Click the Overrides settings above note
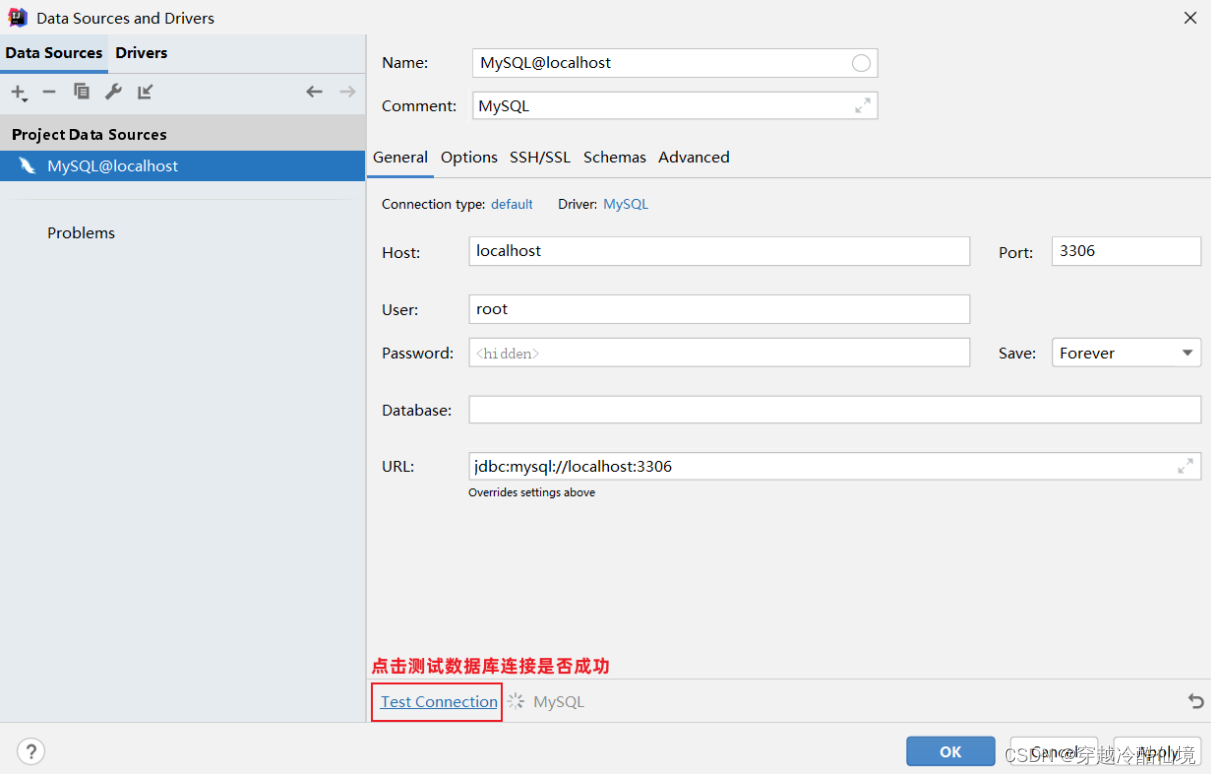This screenshot has height=774, width=1211. 532,492
